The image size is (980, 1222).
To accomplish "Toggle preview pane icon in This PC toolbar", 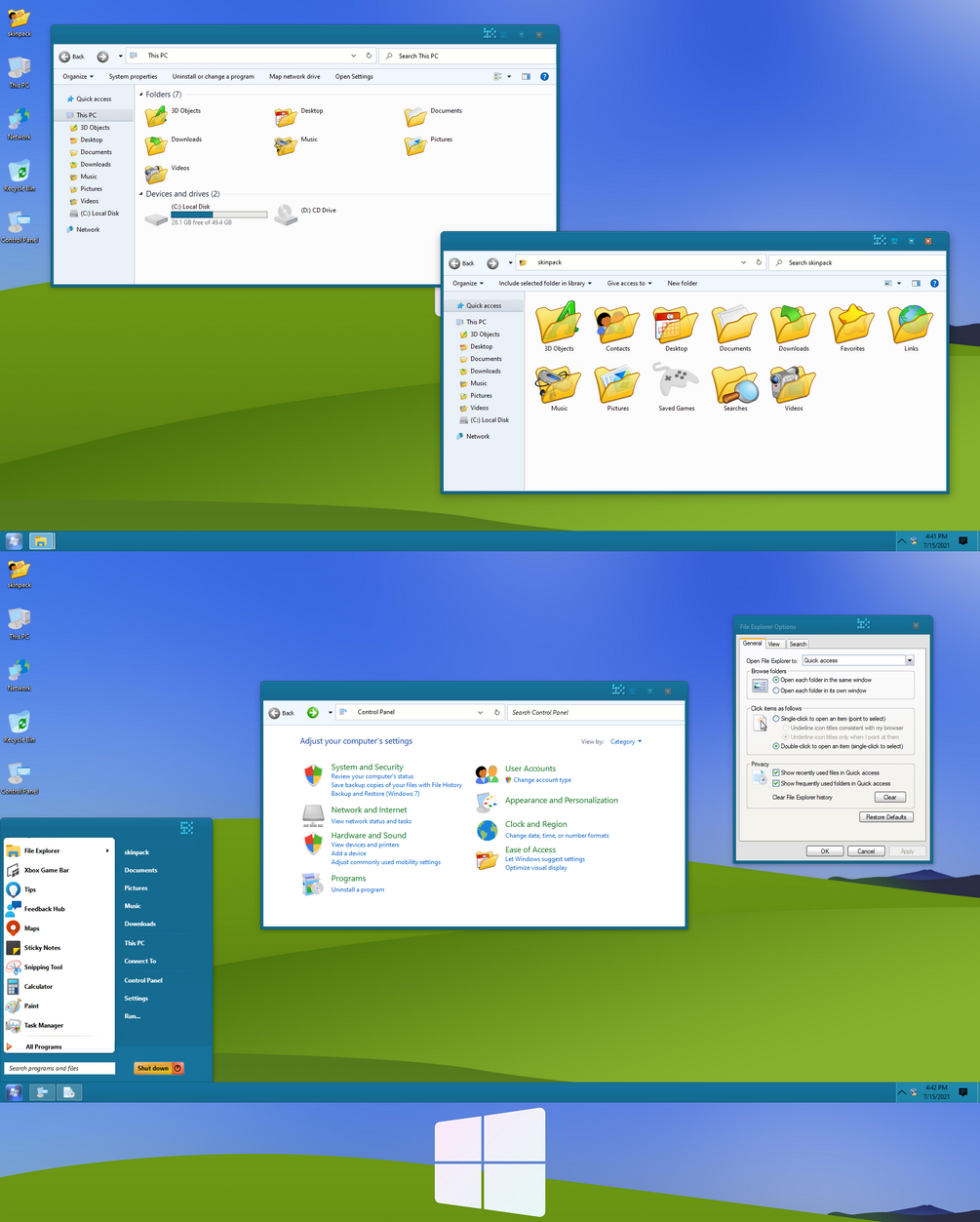I will 526,76.
